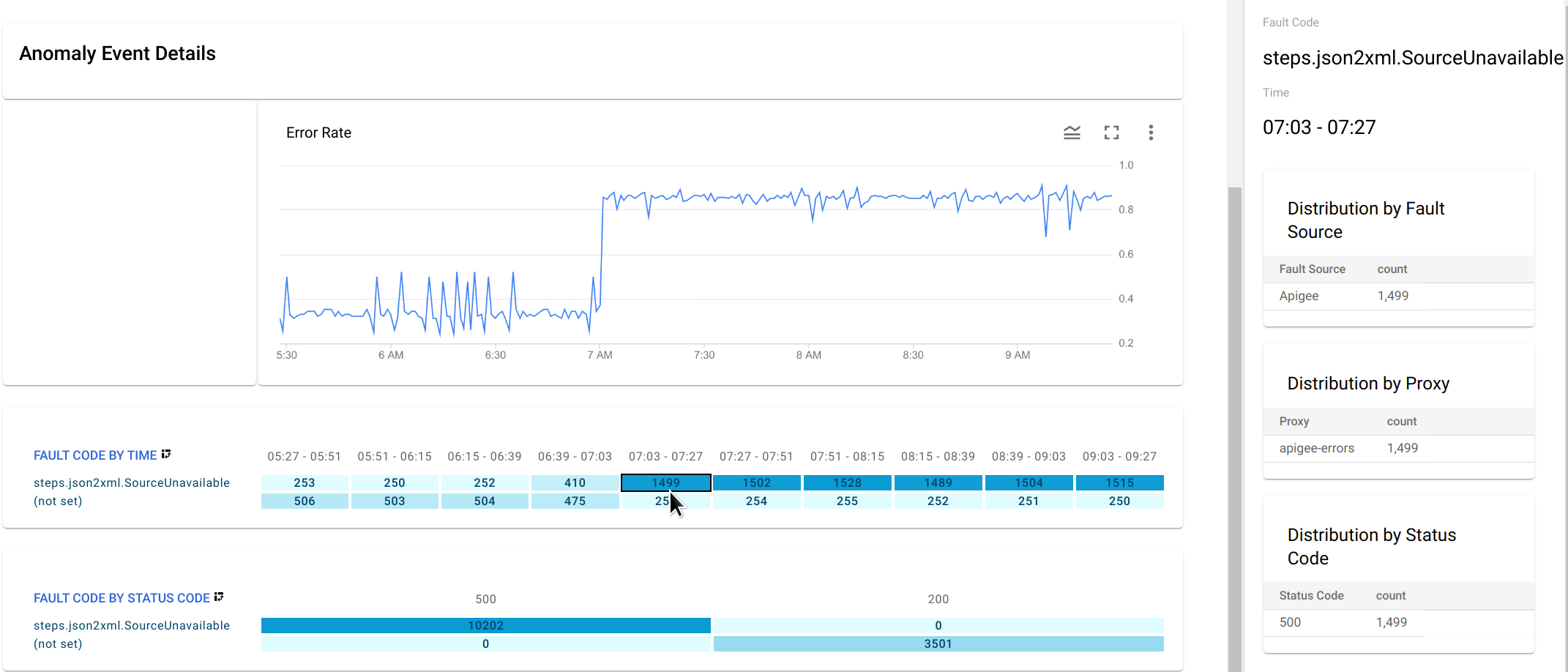The width and height of the screenshot is (1568, 672).
Task: Toggle the Error Rate chart legend icon
Action: point(1072,132)
